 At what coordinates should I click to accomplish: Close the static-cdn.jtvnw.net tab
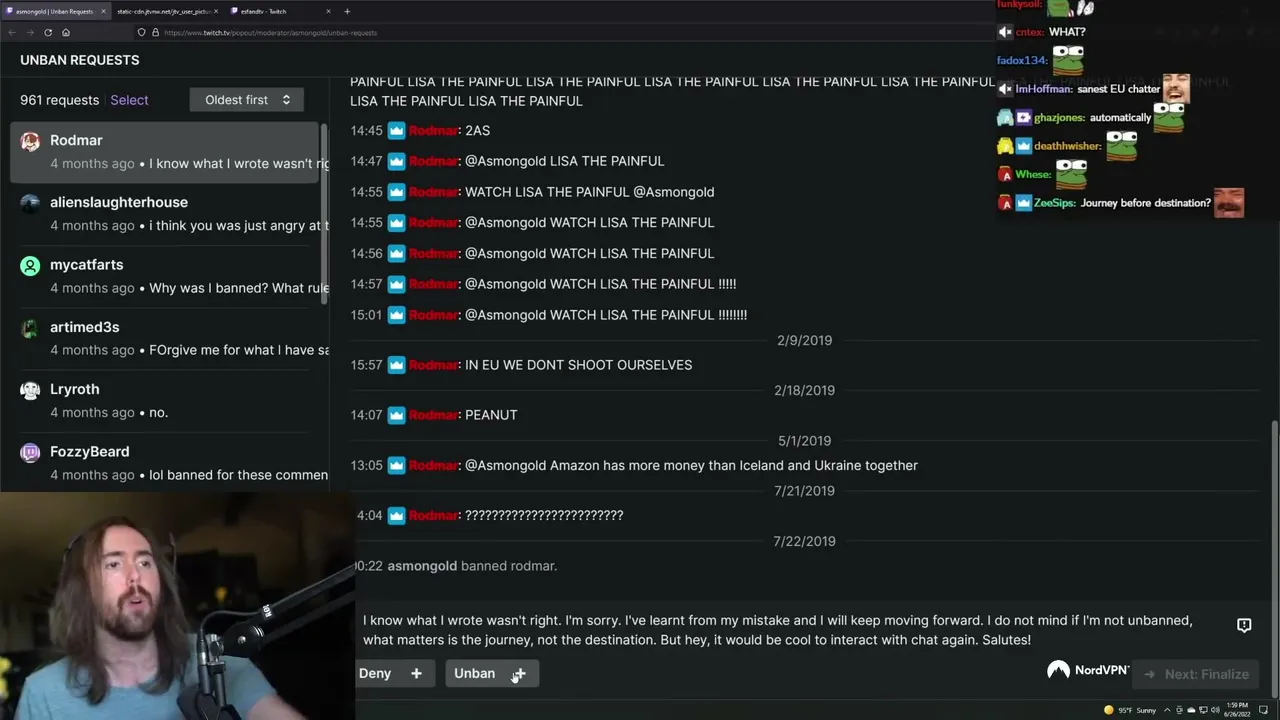[x=216, y=11]
